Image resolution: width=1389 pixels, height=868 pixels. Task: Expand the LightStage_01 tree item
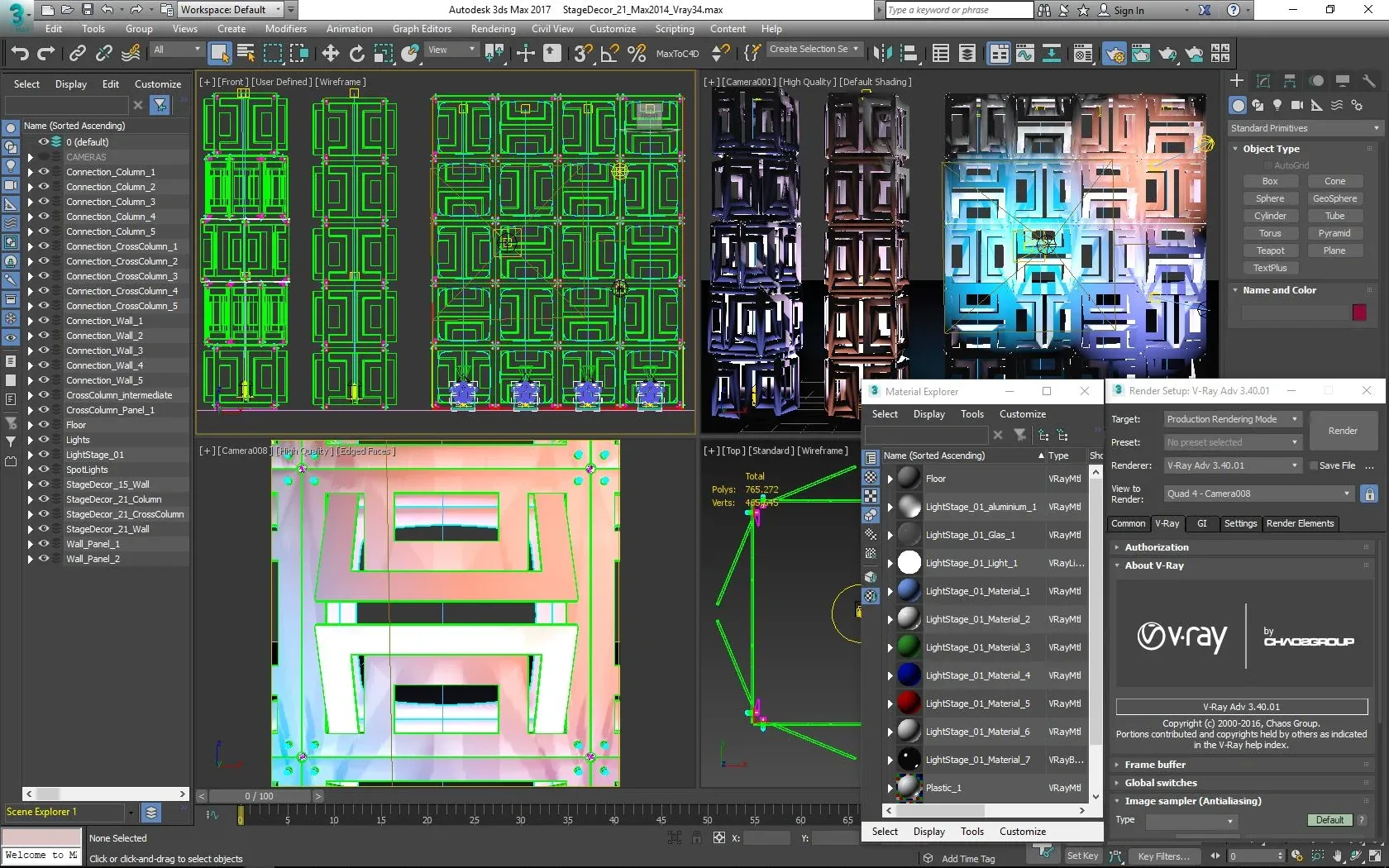(31, 455)
